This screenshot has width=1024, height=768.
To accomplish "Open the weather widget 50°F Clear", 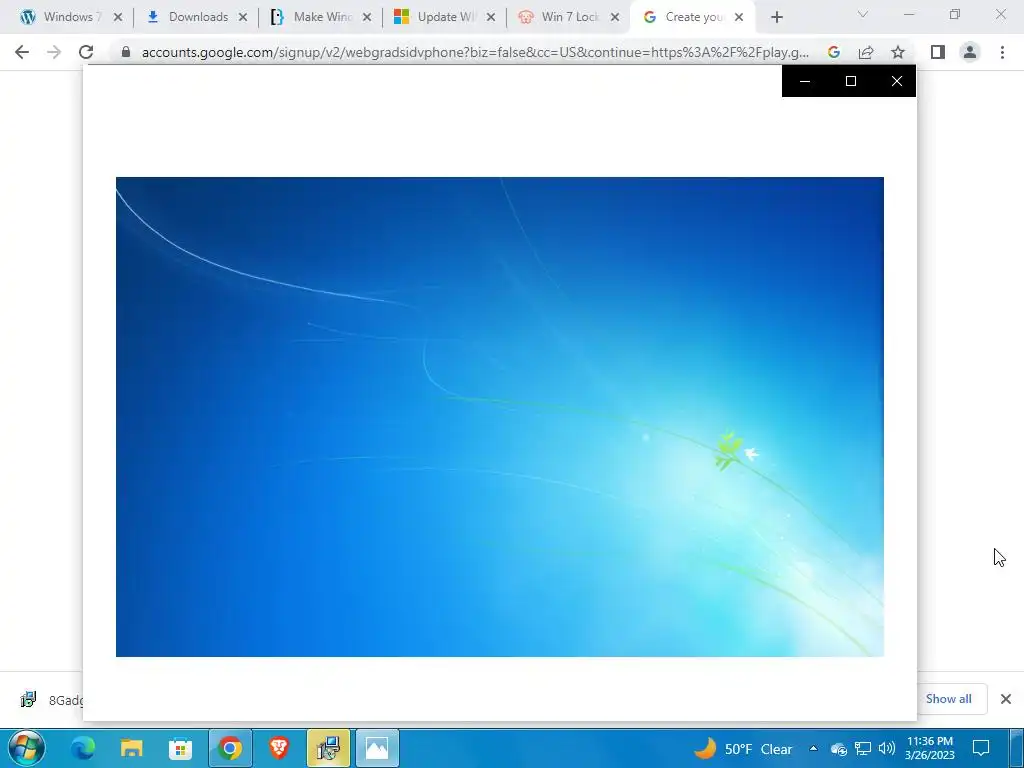I will tap(743, 748).
